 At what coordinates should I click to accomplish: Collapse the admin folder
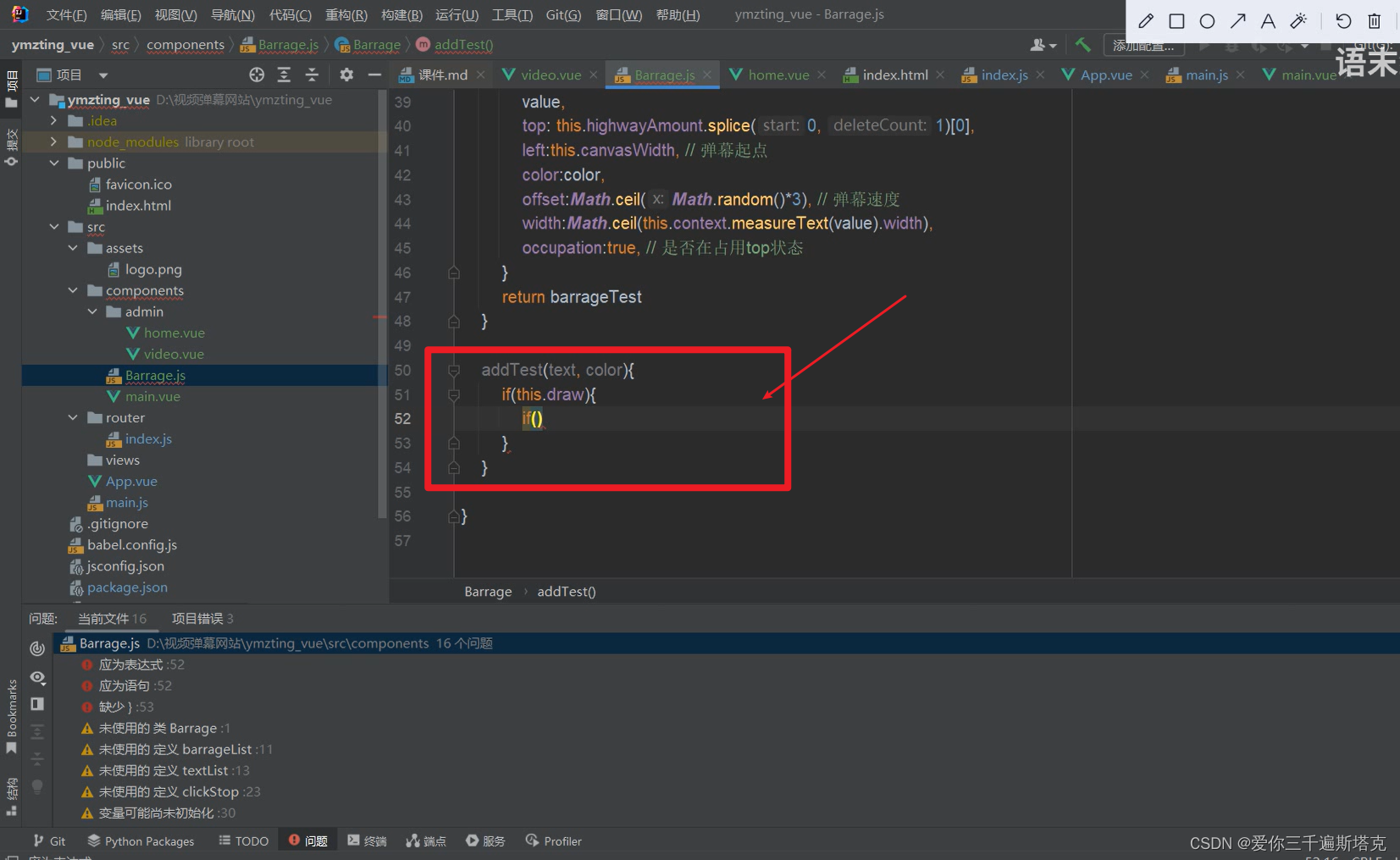pos(92,311)
